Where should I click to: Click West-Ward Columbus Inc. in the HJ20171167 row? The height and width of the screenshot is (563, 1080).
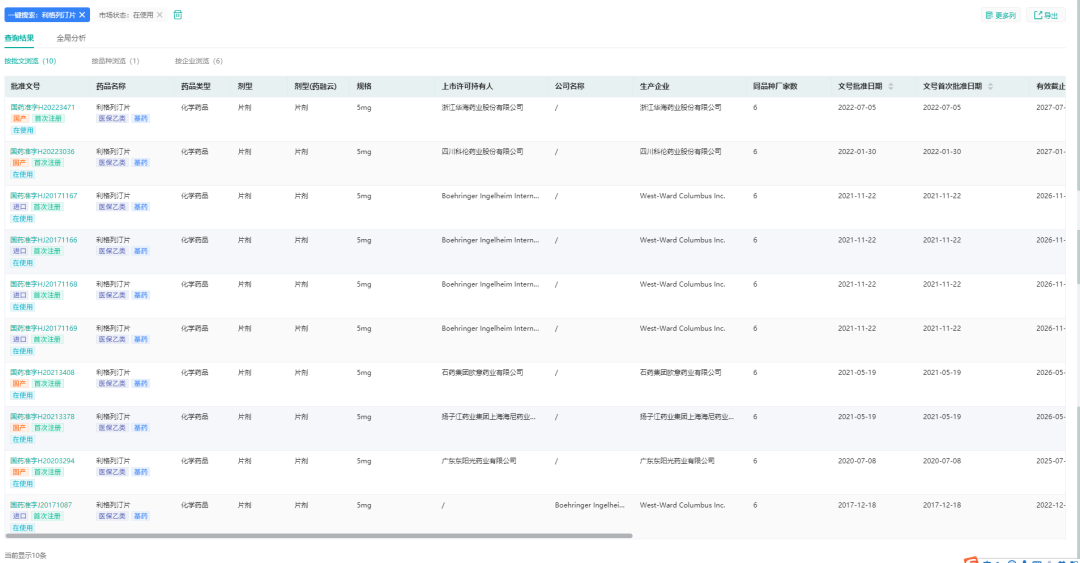pos(682,196)
